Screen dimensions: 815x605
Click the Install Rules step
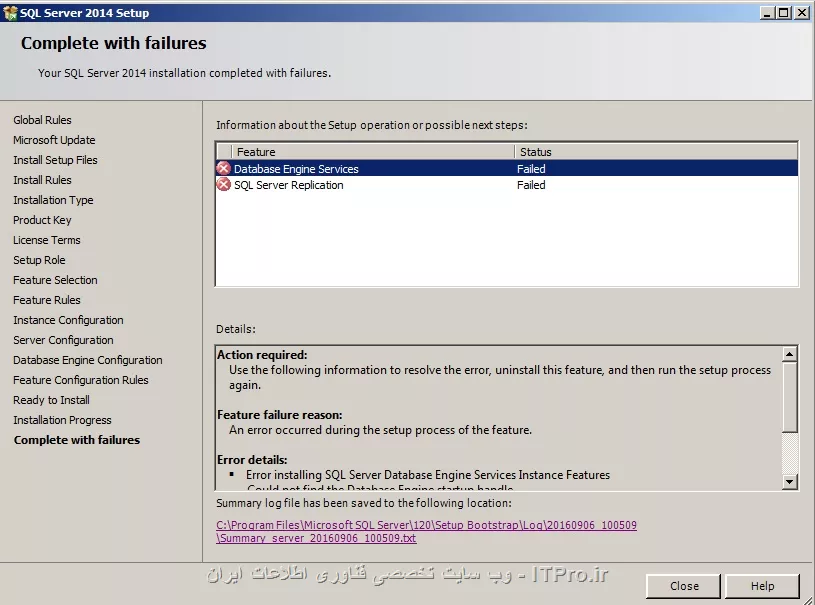42,180
